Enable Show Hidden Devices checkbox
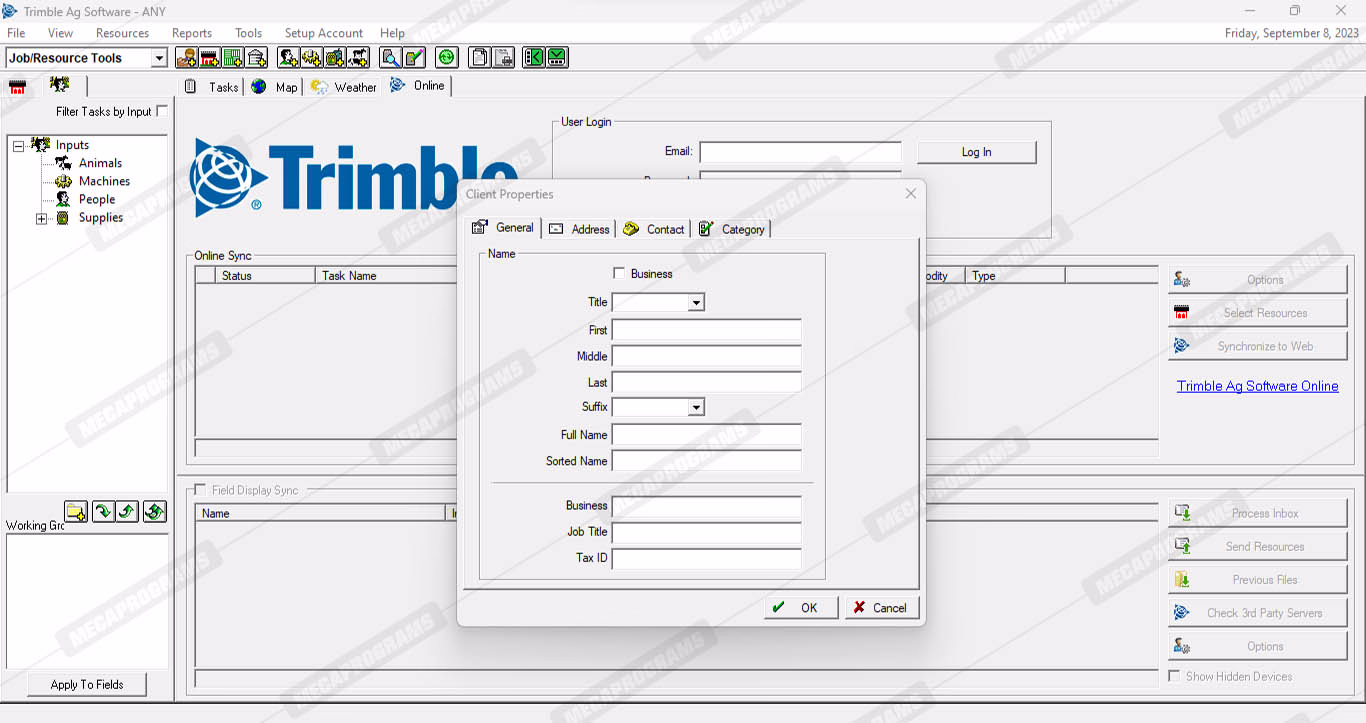The image size is (1366, 723). [1174, 676]
